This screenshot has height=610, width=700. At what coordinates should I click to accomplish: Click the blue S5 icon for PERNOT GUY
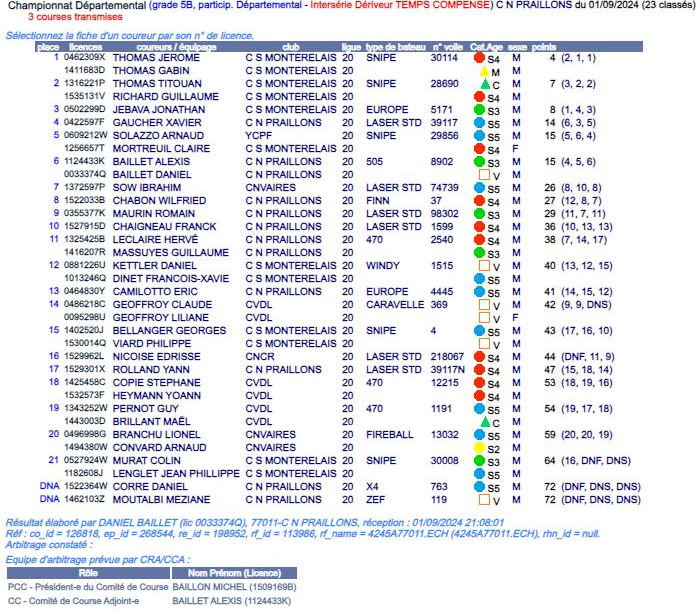point(479,409)
